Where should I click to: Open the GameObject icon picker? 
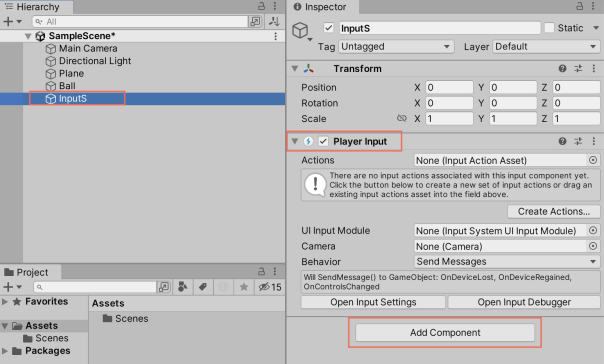pos(302,31)
